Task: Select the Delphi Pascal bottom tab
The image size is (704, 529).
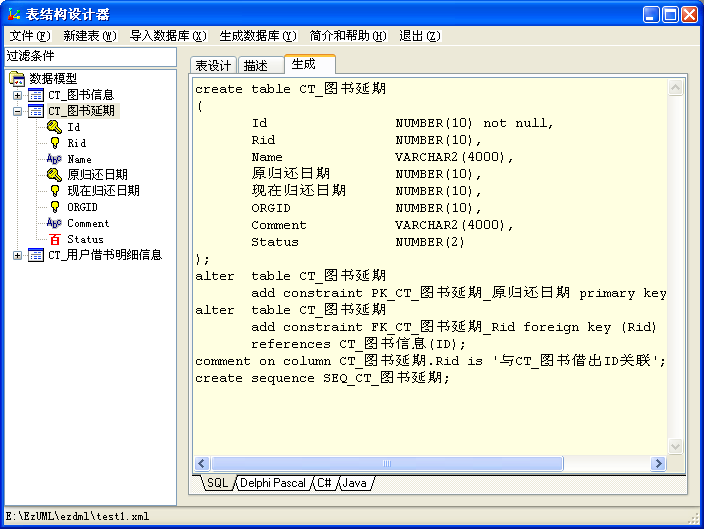Action: (273, 483)
